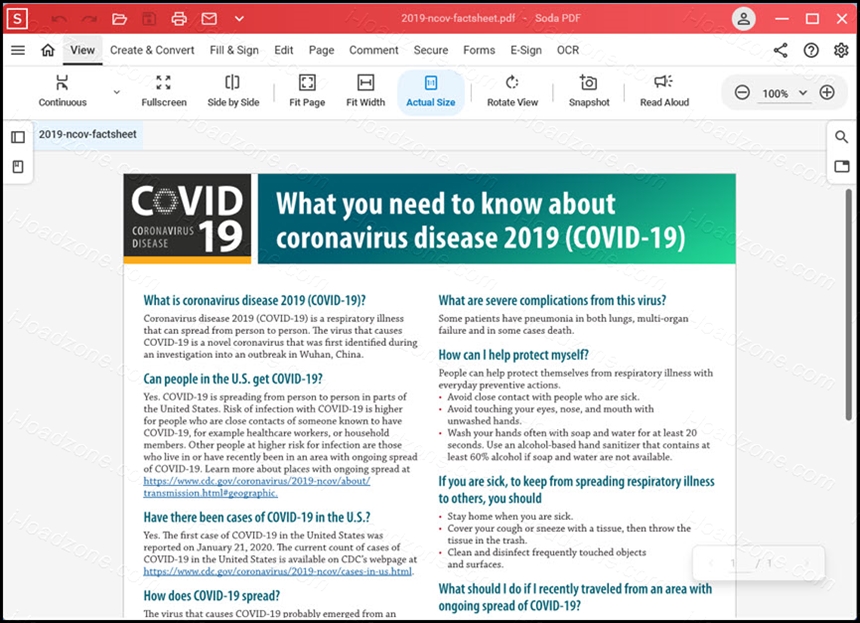Open the hamburger main menu
Viewport: 860px width, 623px height.
(x=18, y=50)
